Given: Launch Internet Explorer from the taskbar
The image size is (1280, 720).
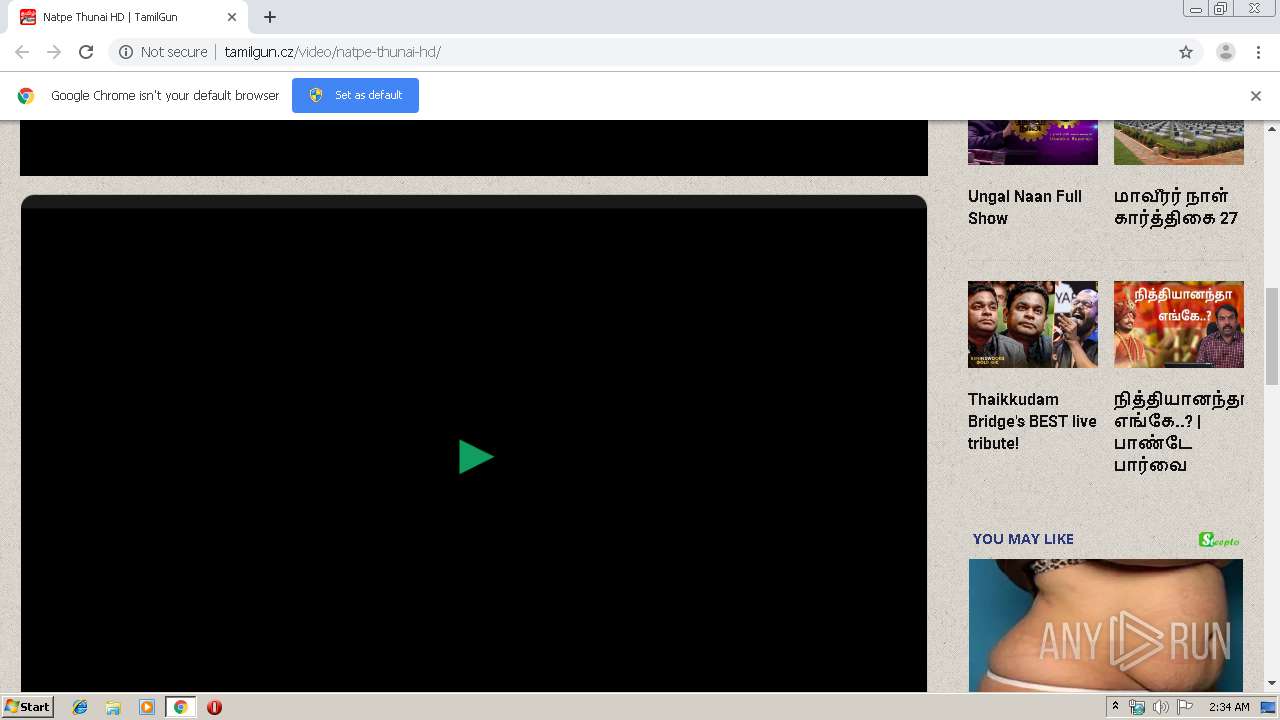Looking at the screenshot, I should coord(80,707).
